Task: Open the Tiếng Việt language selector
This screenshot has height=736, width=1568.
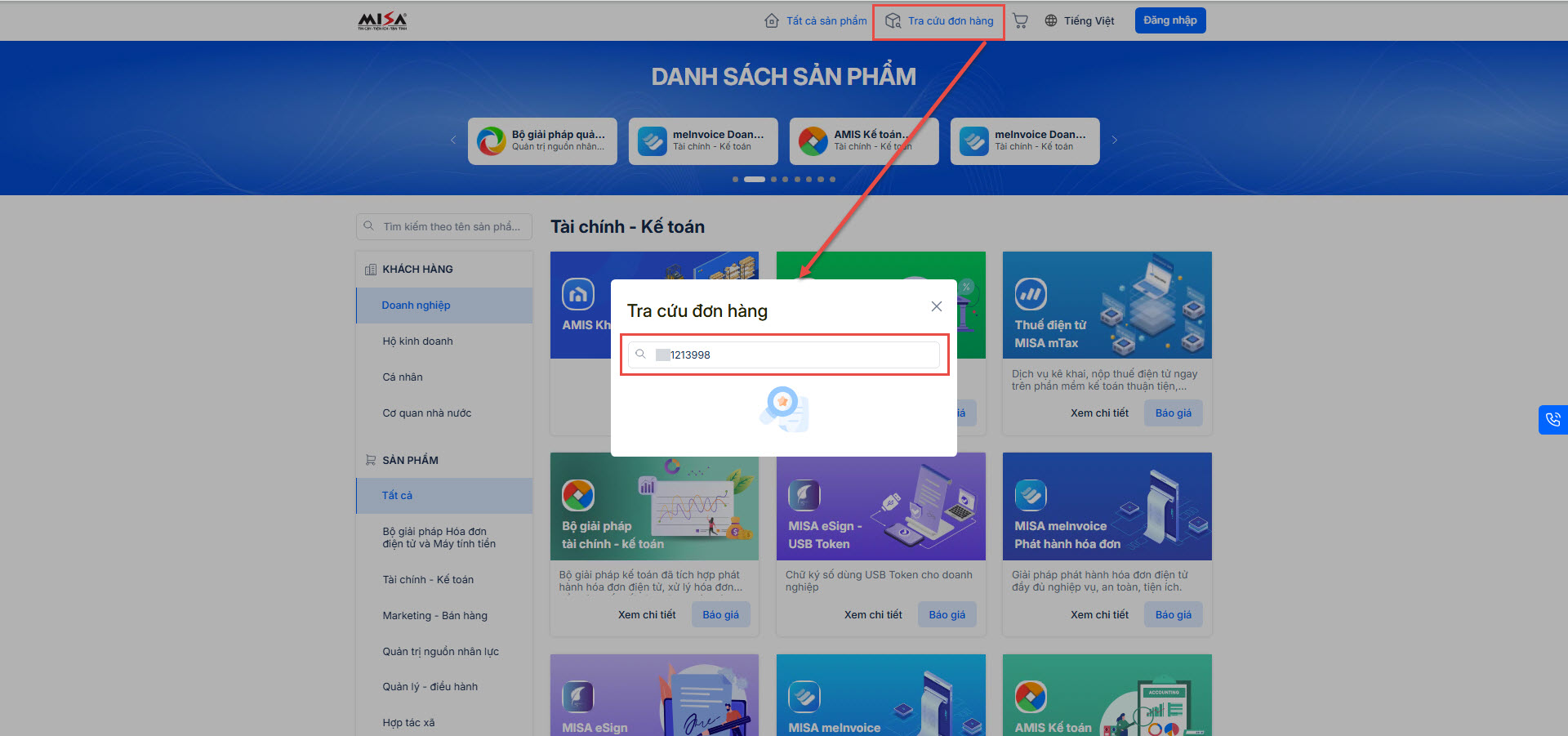Action: click(x=1080, y=20)
